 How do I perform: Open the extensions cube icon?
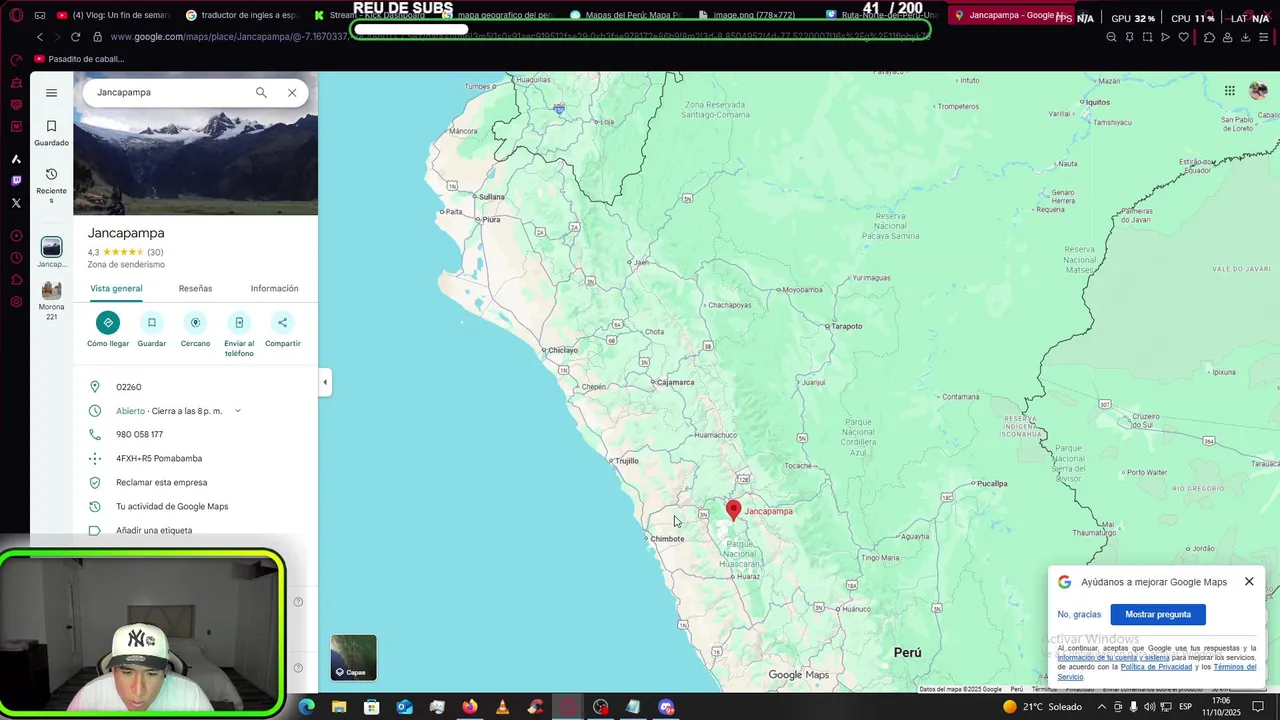coord(1209,37)
